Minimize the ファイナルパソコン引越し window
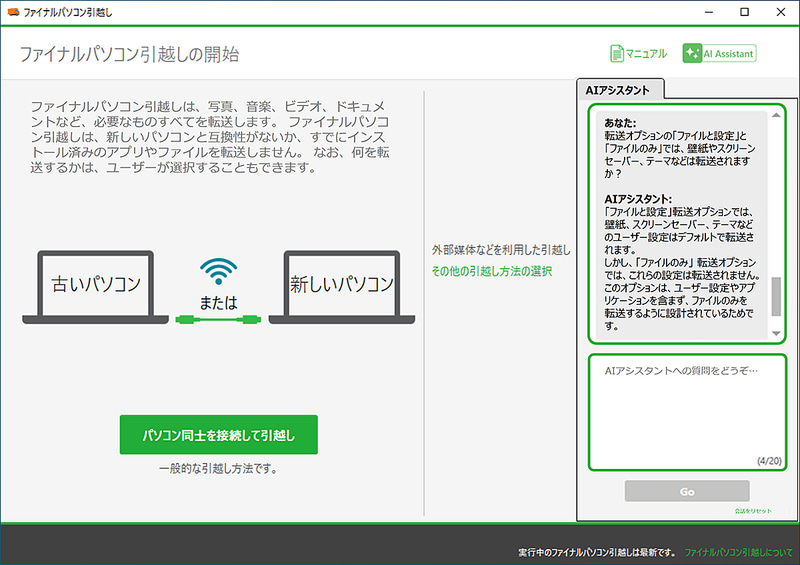Image resolution: width=800 pixels, height=565 pixels. point(709,12)
